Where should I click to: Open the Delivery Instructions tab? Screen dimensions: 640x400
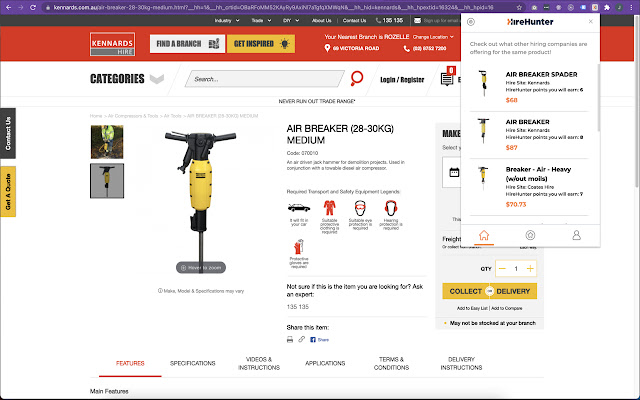pos(461,363)
